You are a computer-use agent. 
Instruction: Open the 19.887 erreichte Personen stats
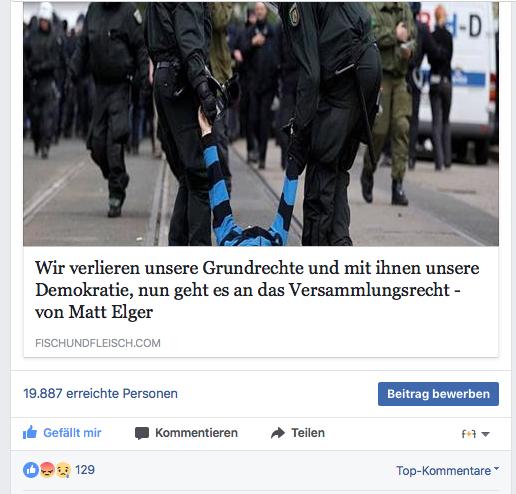point(100,394)
